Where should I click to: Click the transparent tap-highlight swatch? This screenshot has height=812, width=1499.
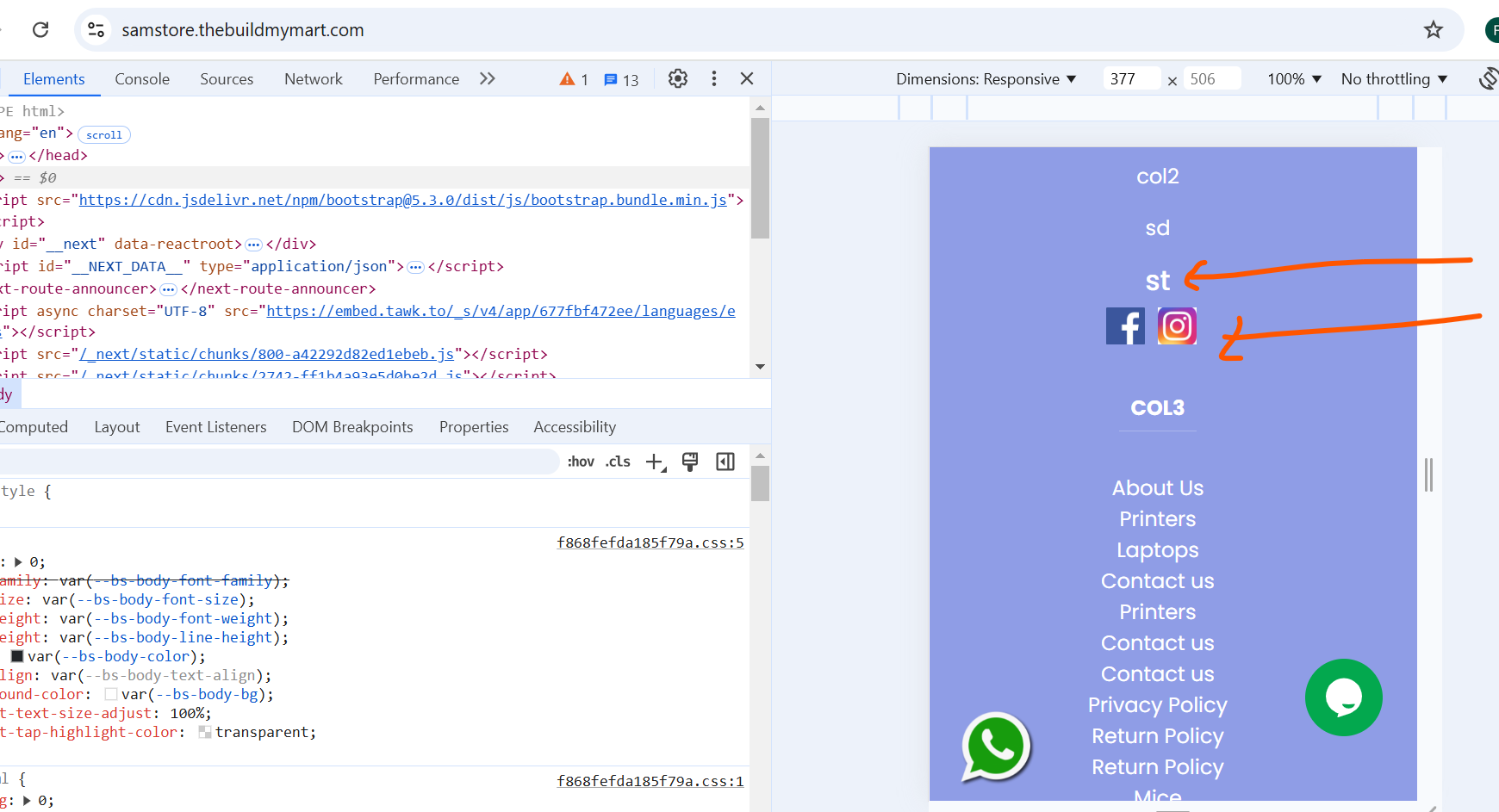coord(205,732)
